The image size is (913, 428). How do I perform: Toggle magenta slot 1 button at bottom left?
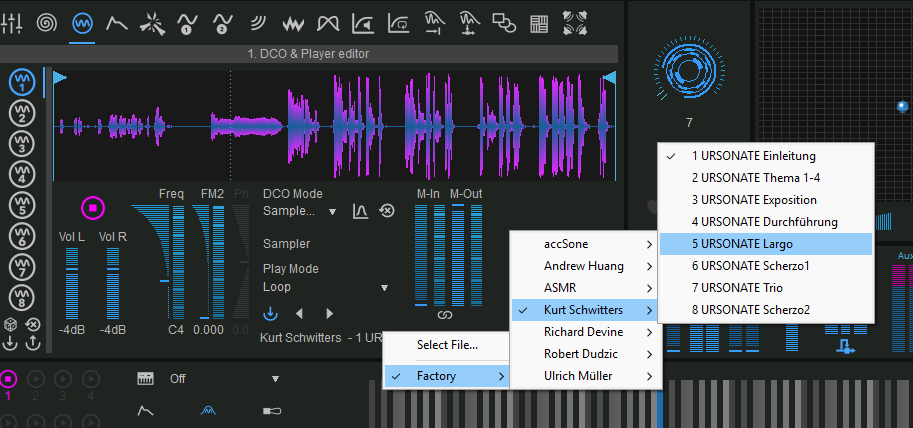[x=9, y=379]
